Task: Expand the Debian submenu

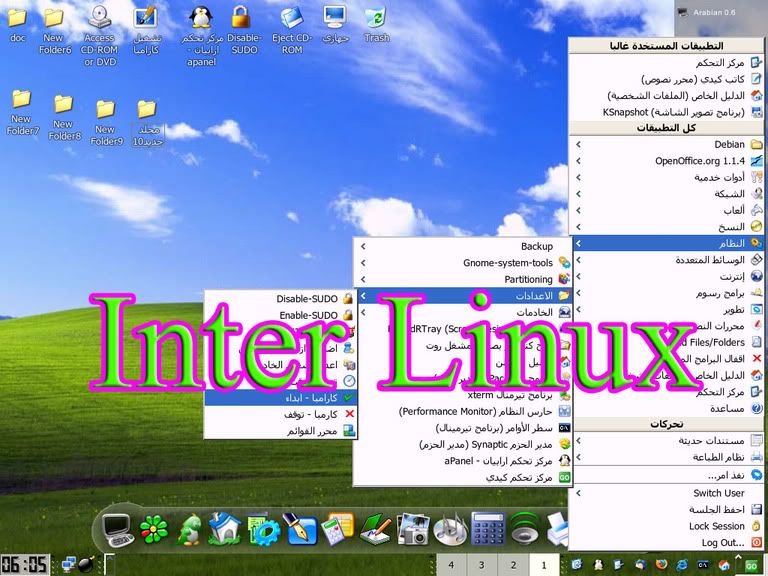Action: coord(668,144)
